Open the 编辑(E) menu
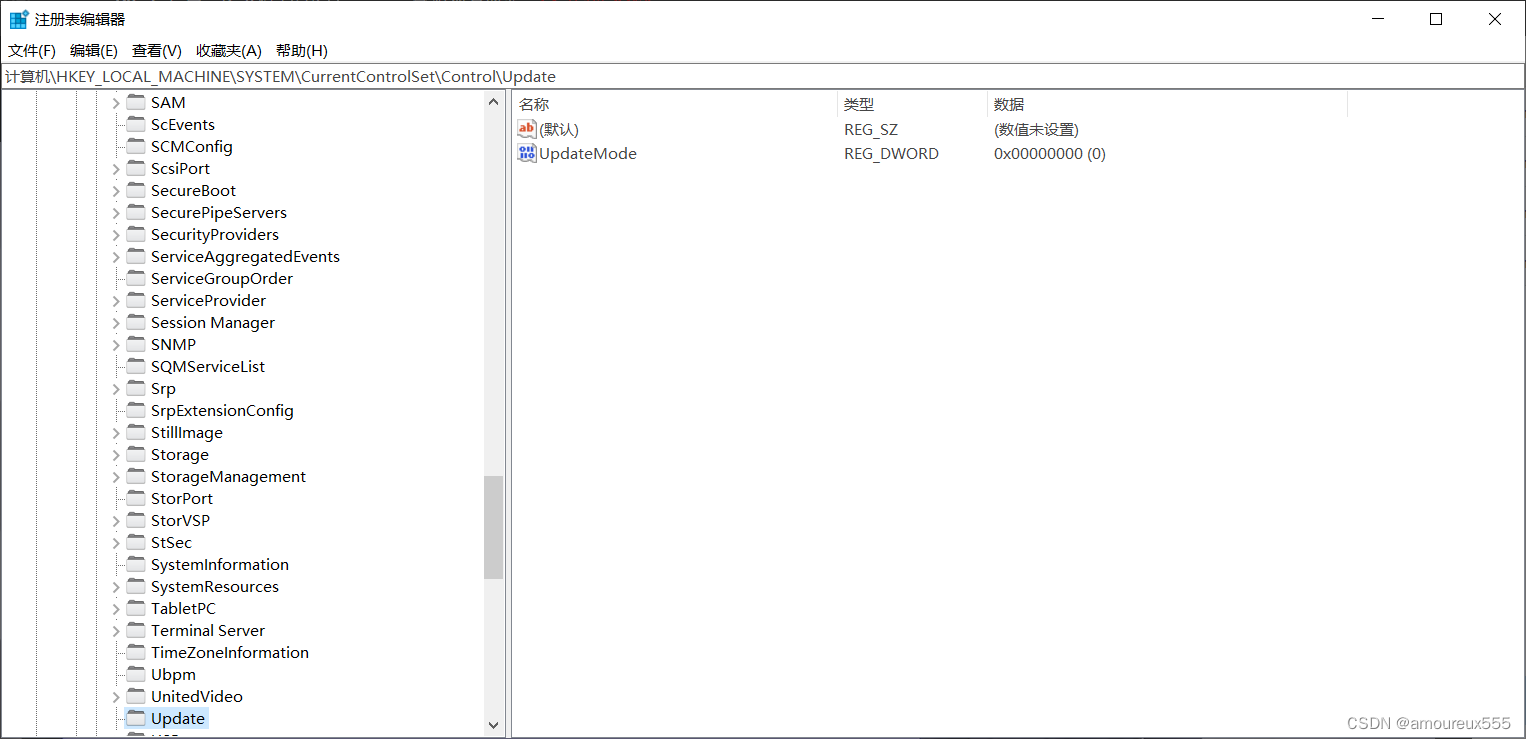 tap(94, 51)
